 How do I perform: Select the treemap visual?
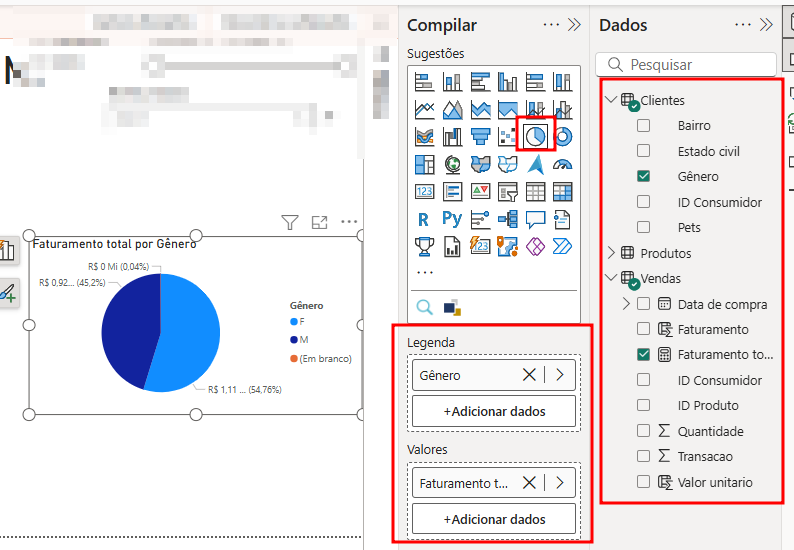pyautogui.click(x=424, y=164)
